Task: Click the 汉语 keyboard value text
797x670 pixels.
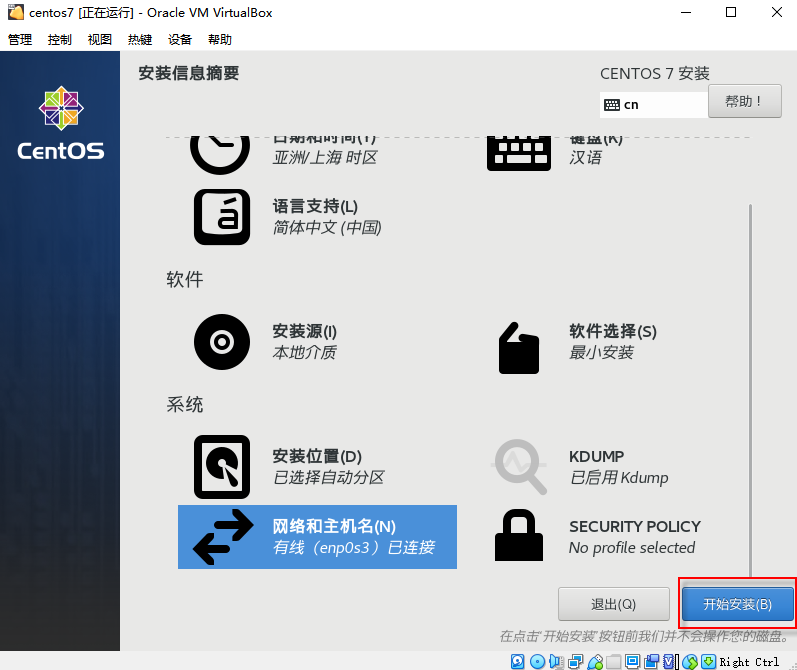Action: pyautogui.click(x=585, y=158)
